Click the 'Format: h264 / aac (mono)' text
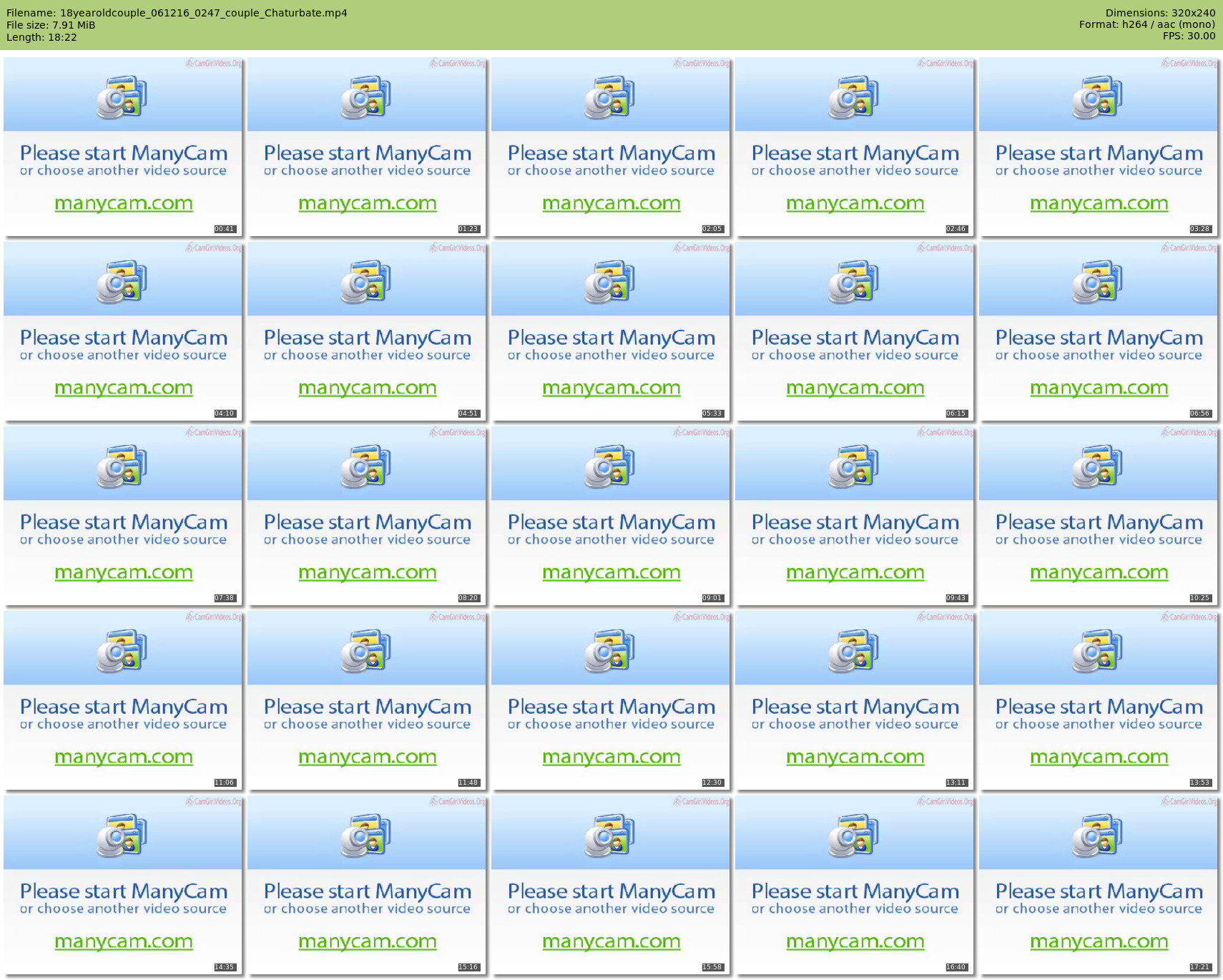 pyautogui.click(x=1147, y=24)
